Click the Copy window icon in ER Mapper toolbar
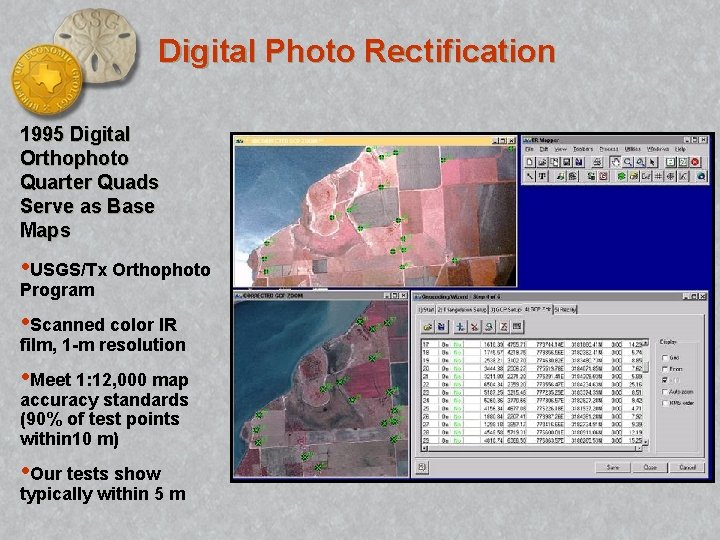Screen dimensions: 720x540 (555, 162)
